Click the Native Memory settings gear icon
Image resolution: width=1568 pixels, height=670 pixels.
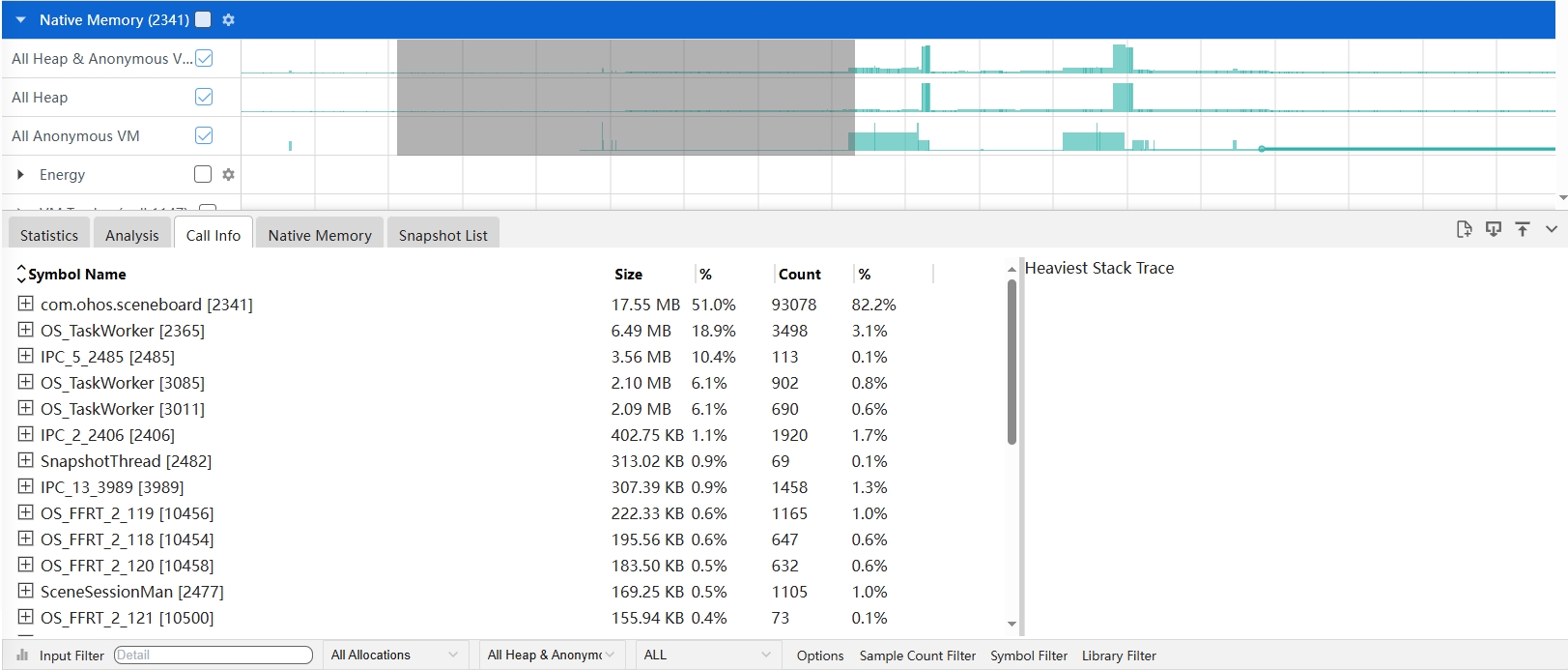pyautogui.click(x=228, y=19)
